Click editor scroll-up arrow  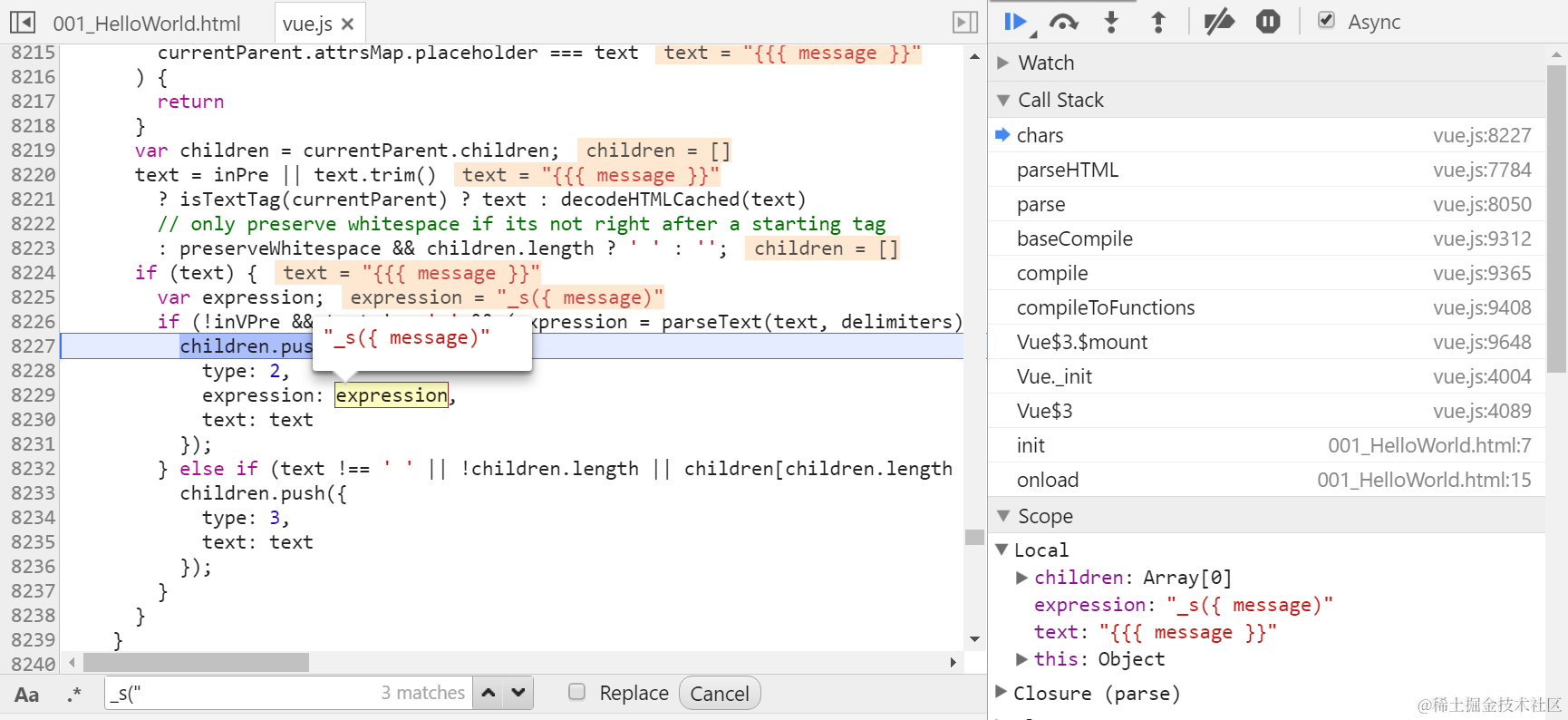click(x=974, y=56)
